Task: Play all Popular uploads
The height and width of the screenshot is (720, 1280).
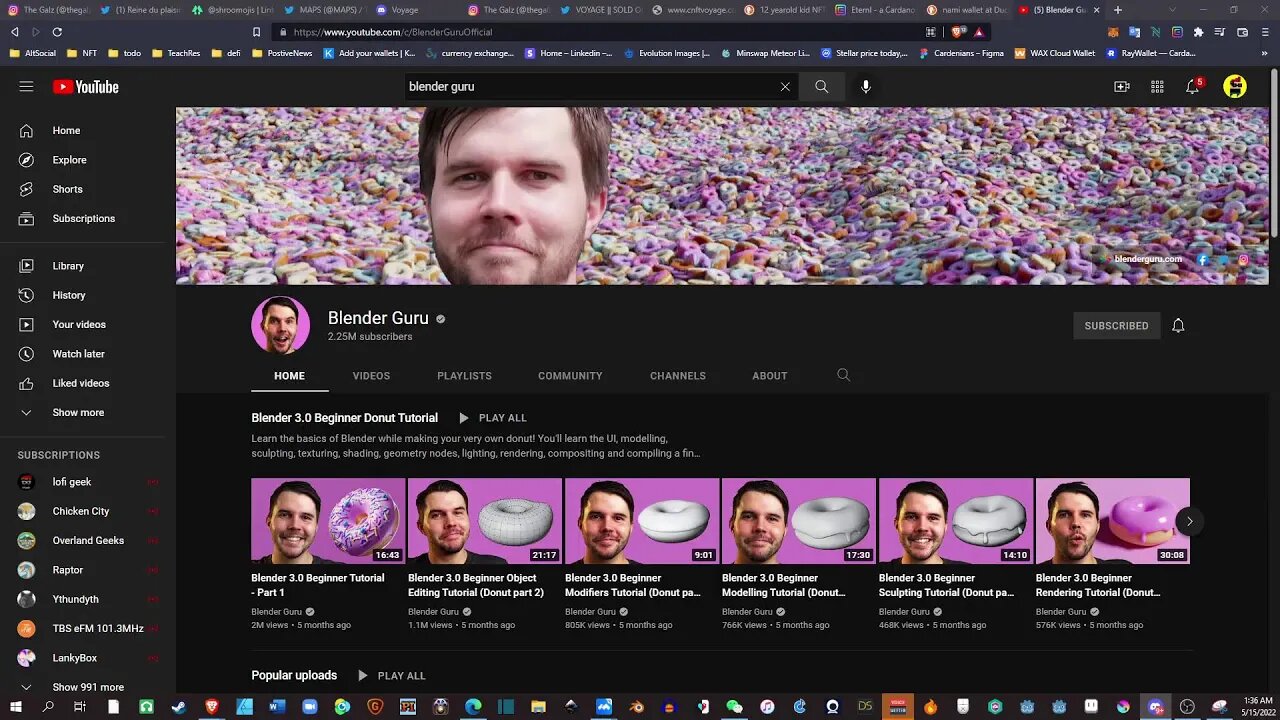Action: 391,676
